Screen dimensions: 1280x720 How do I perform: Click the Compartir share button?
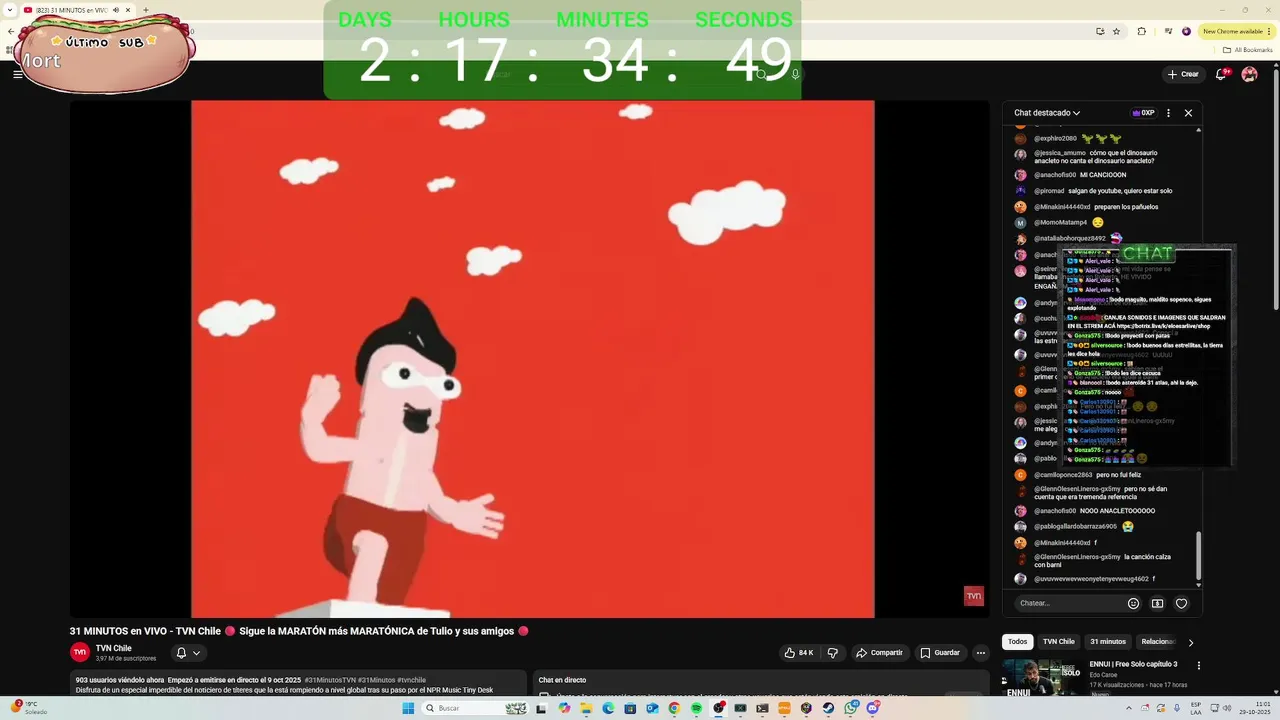(x=879, y=653)
